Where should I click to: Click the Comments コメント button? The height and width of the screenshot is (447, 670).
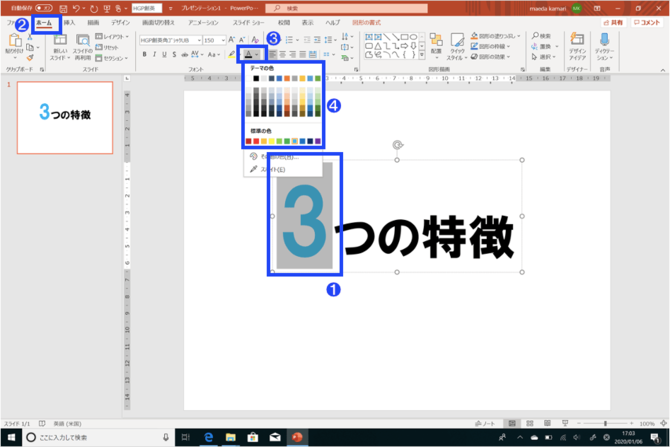[647, 23]
